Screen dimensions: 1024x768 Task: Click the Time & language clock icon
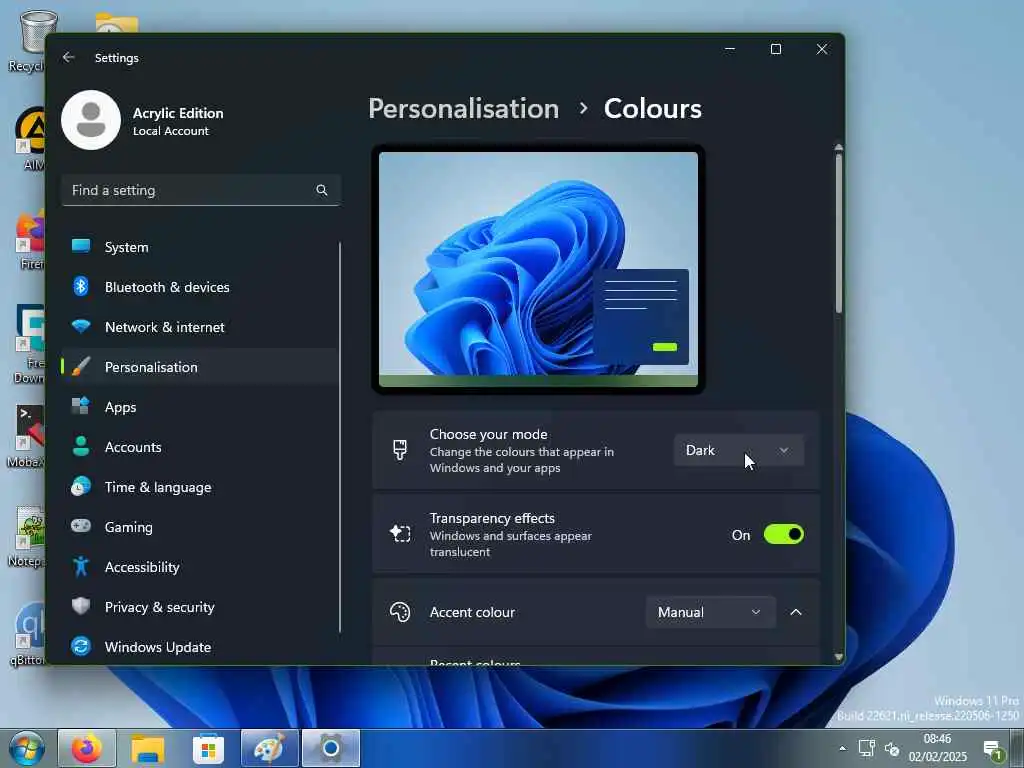[x=81, y=487]
